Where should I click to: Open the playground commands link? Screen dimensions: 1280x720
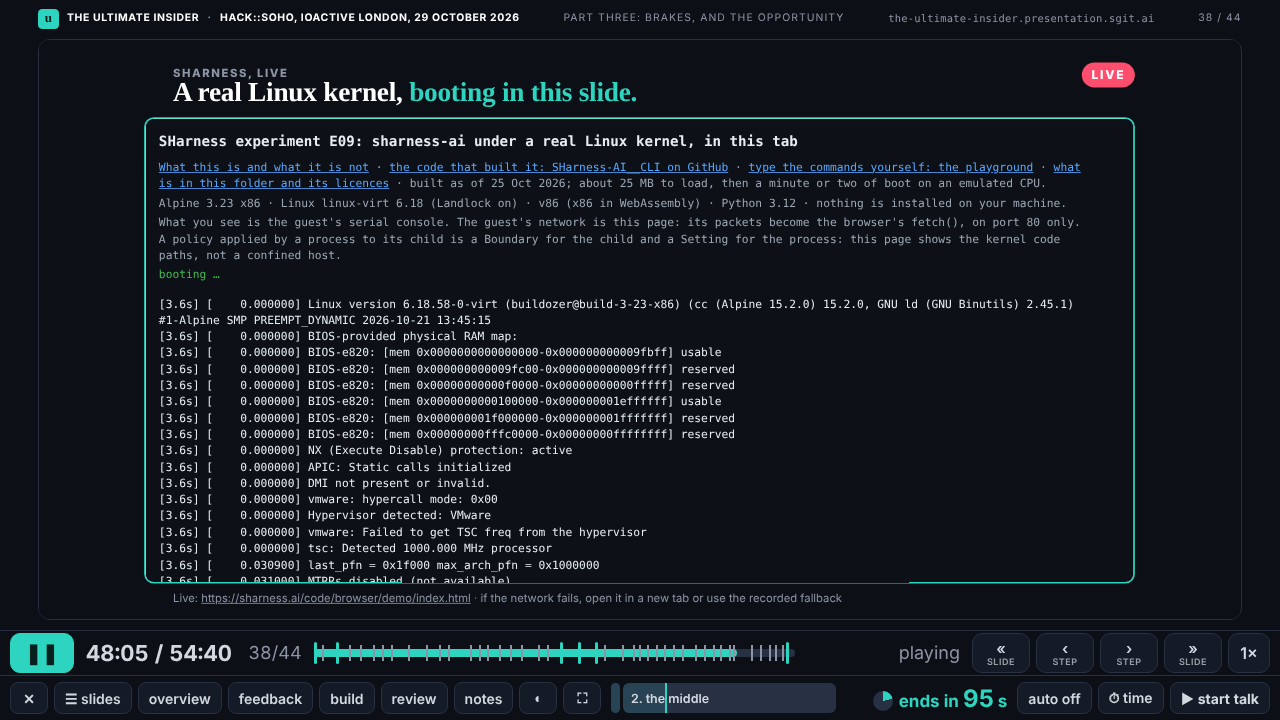(x=891, y=167)
